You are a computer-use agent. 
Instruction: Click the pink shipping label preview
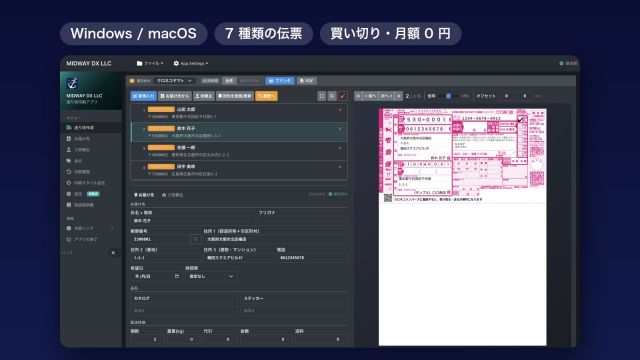tap(462, 156)
